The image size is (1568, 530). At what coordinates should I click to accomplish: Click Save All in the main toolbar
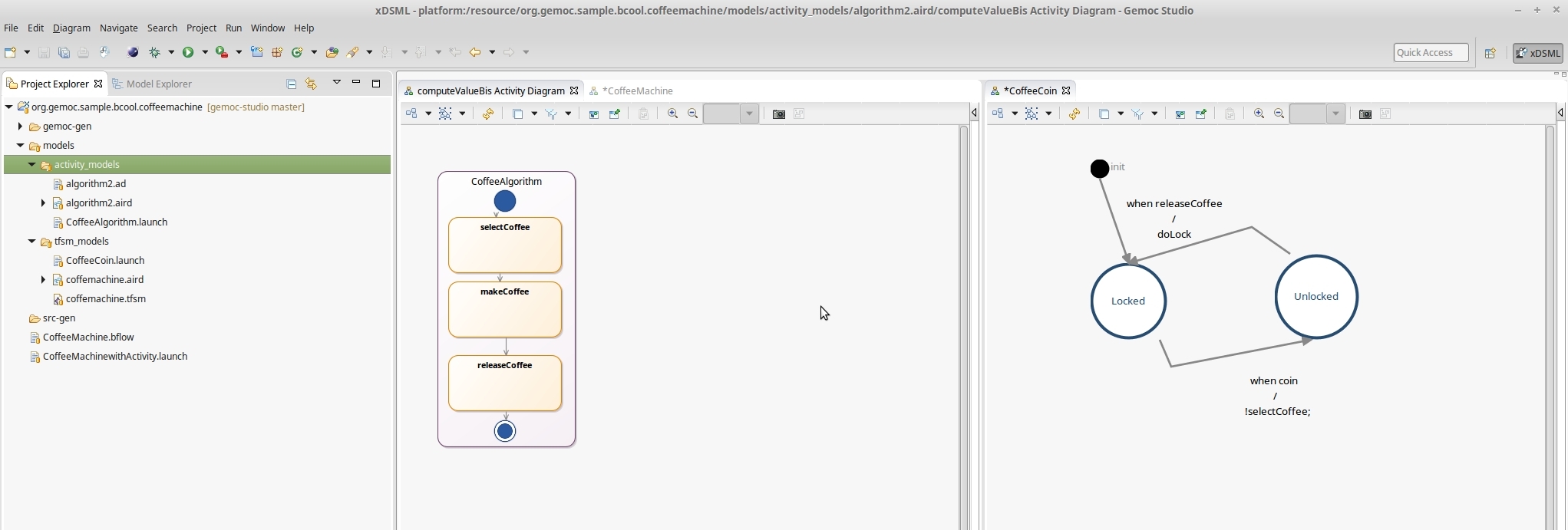point(64,52)
